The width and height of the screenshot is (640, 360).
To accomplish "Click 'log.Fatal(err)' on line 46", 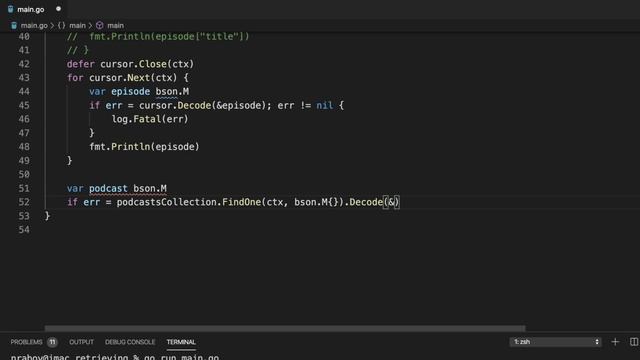I will (150, 119).
